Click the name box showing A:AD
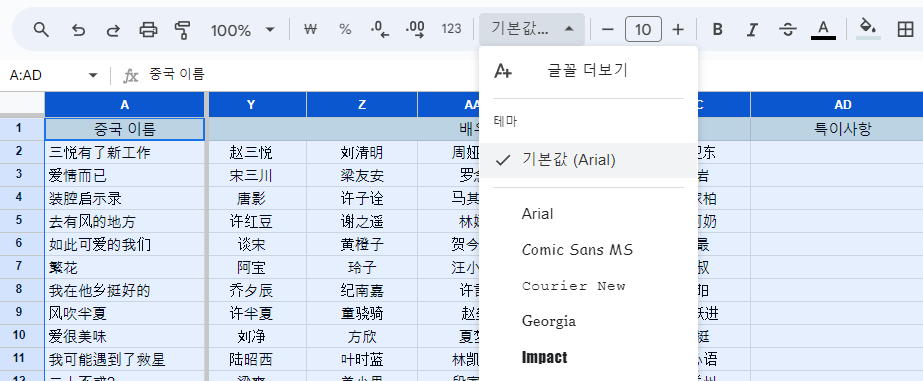Viewport: 923px width, 381px height. [x=44, y=75]
